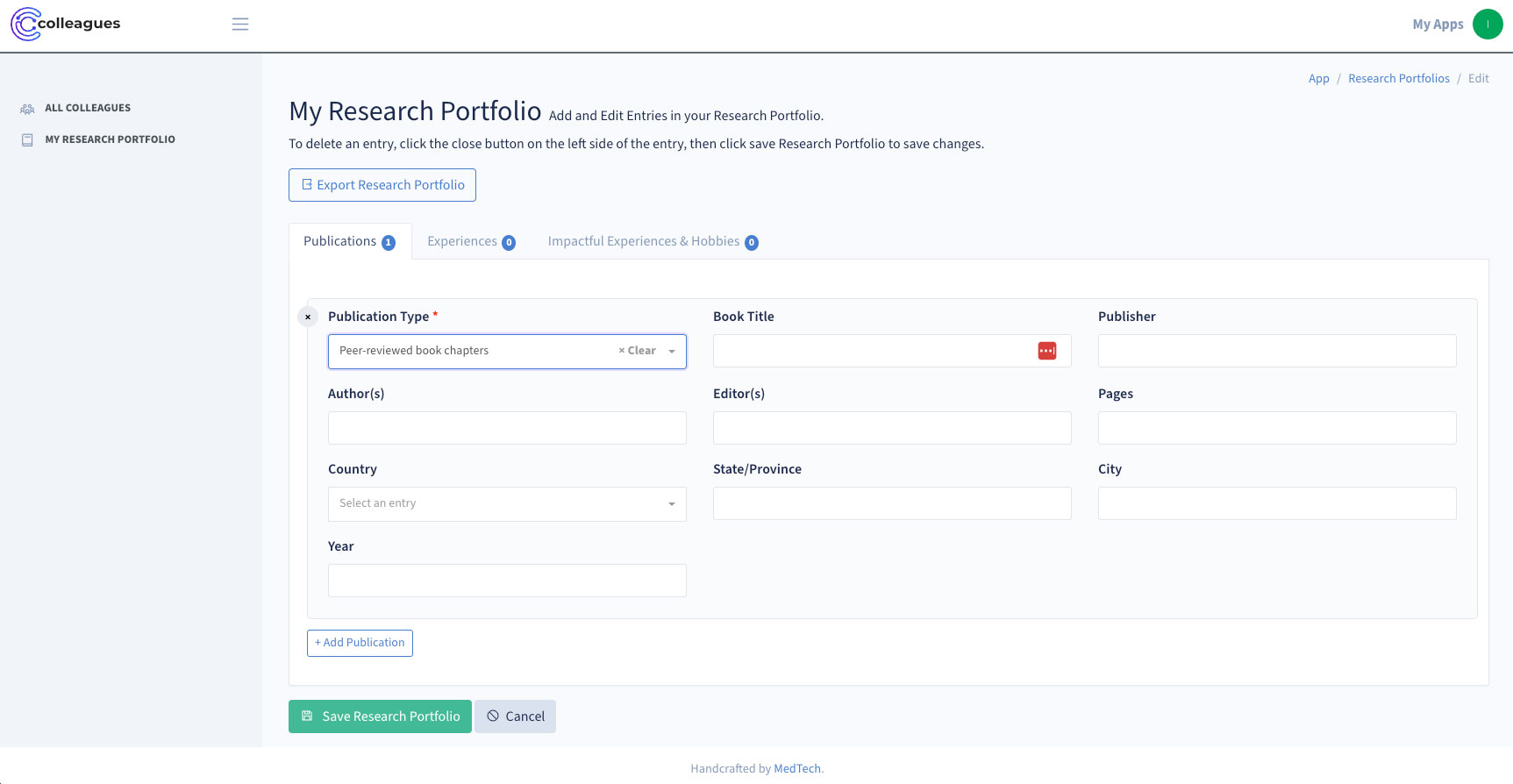1513x784 pixels.
Task: Click the Experiences count badge
Action: click(509, 243)
